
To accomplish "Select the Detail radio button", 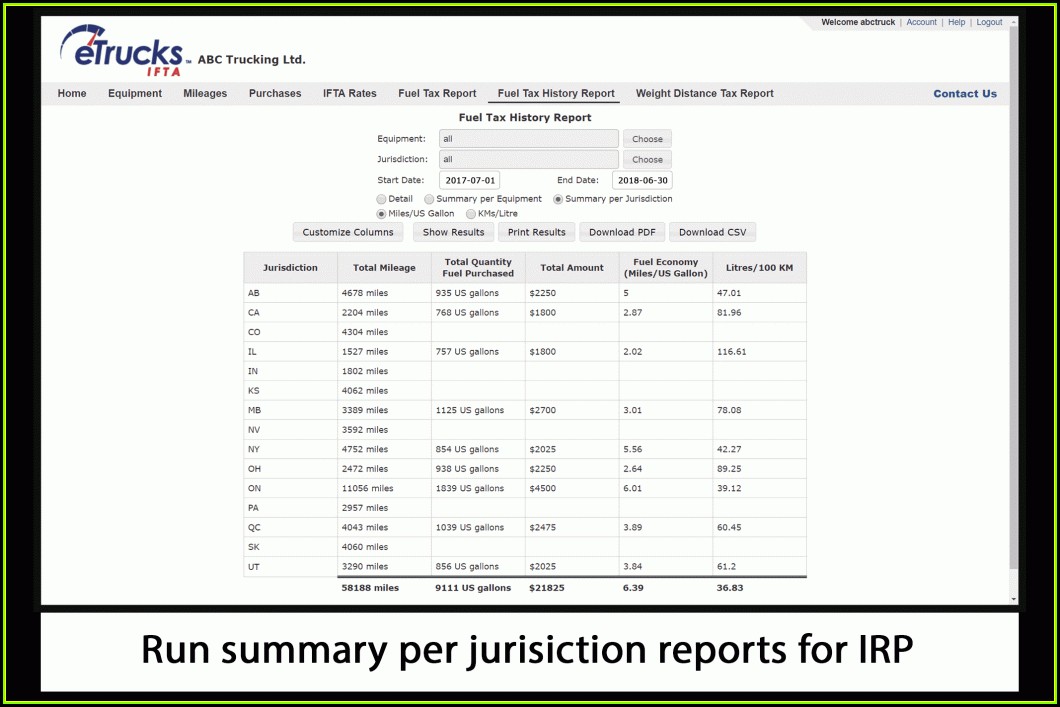I will tap(382, 199).
